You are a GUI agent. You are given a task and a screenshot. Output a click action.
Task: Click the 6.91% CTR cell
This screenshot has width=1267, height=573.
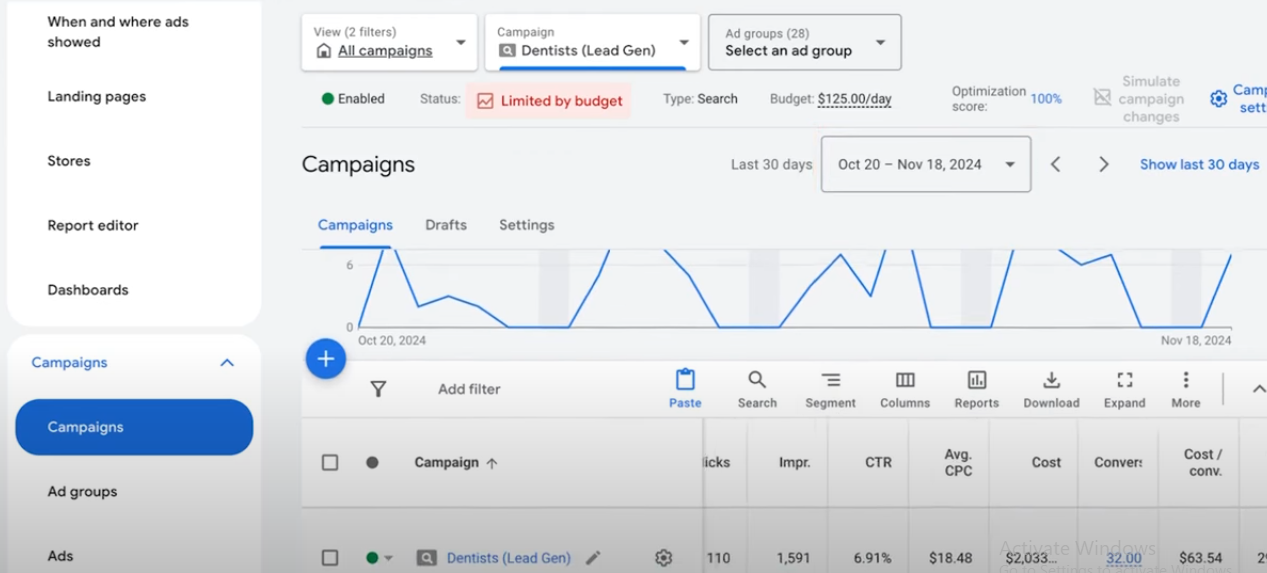872,558
